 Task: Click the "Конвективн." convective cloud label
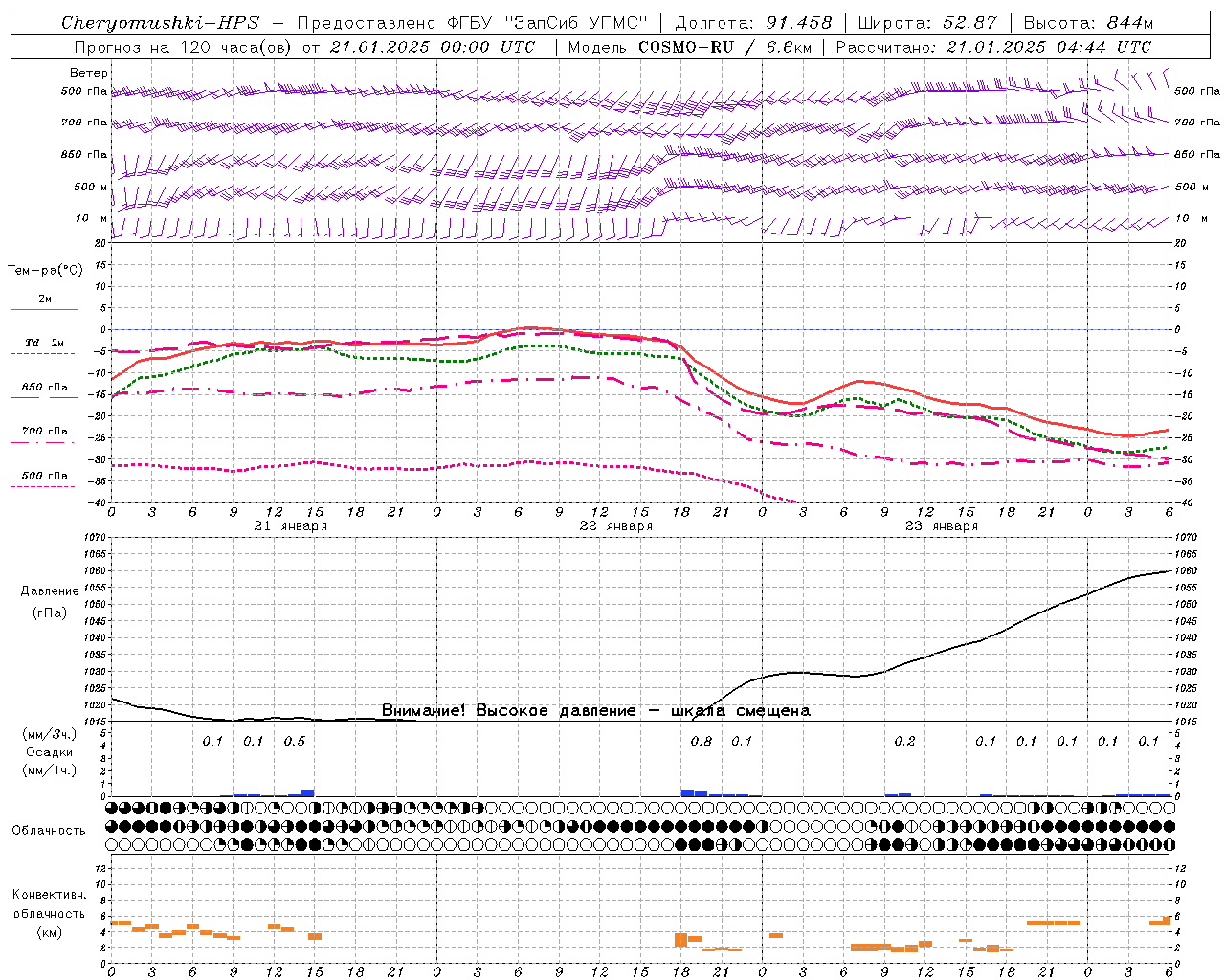tap(49, 895)
